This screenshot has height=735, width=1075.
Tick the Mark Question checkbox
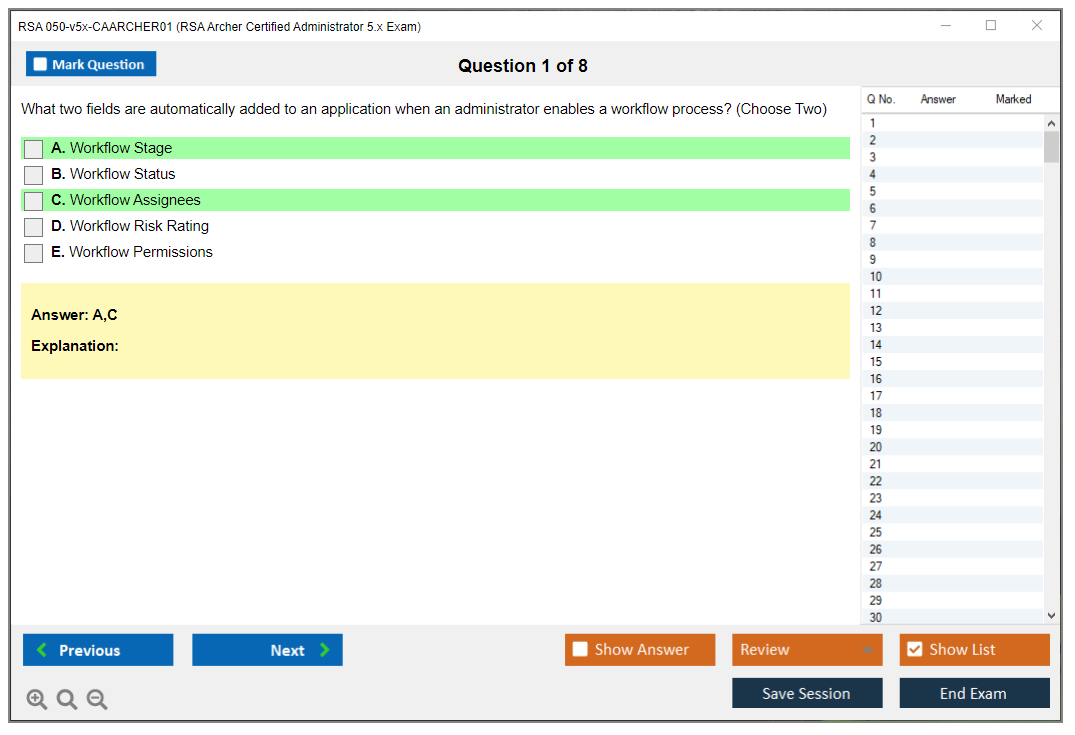(41, 64)
